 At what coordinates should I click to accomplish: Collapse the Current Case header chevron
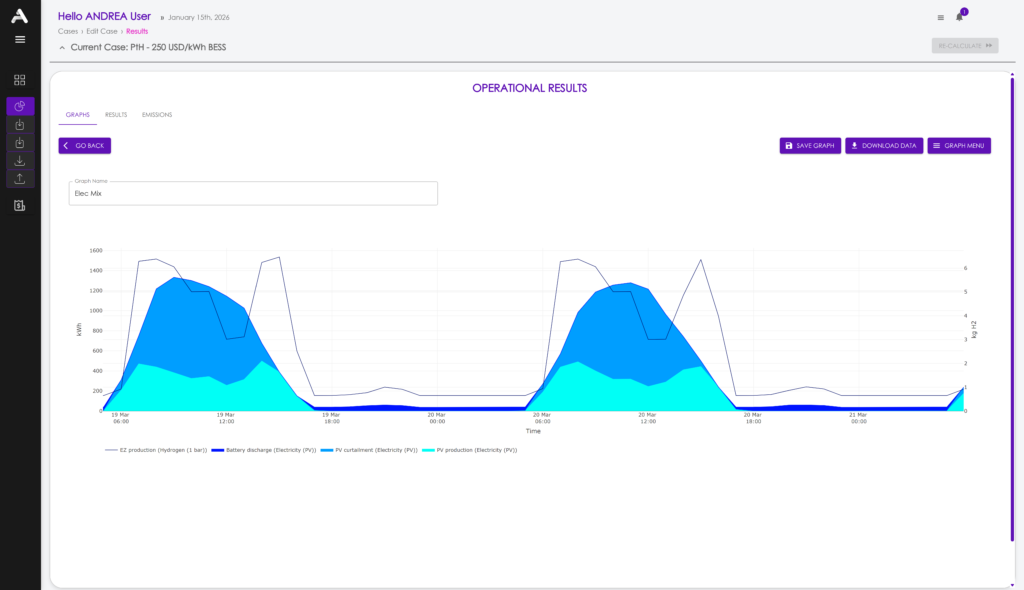[62, 47]
